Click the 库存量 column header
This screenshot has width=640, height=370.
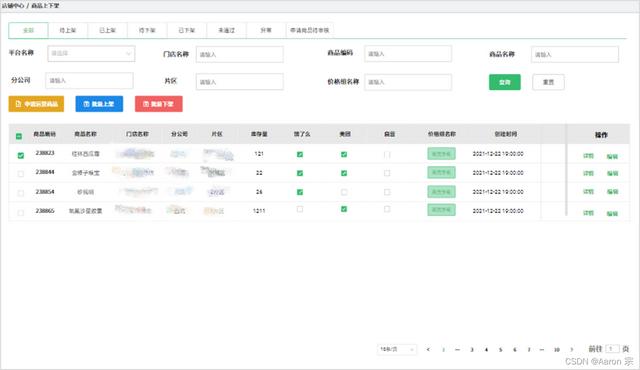(259, 134)
